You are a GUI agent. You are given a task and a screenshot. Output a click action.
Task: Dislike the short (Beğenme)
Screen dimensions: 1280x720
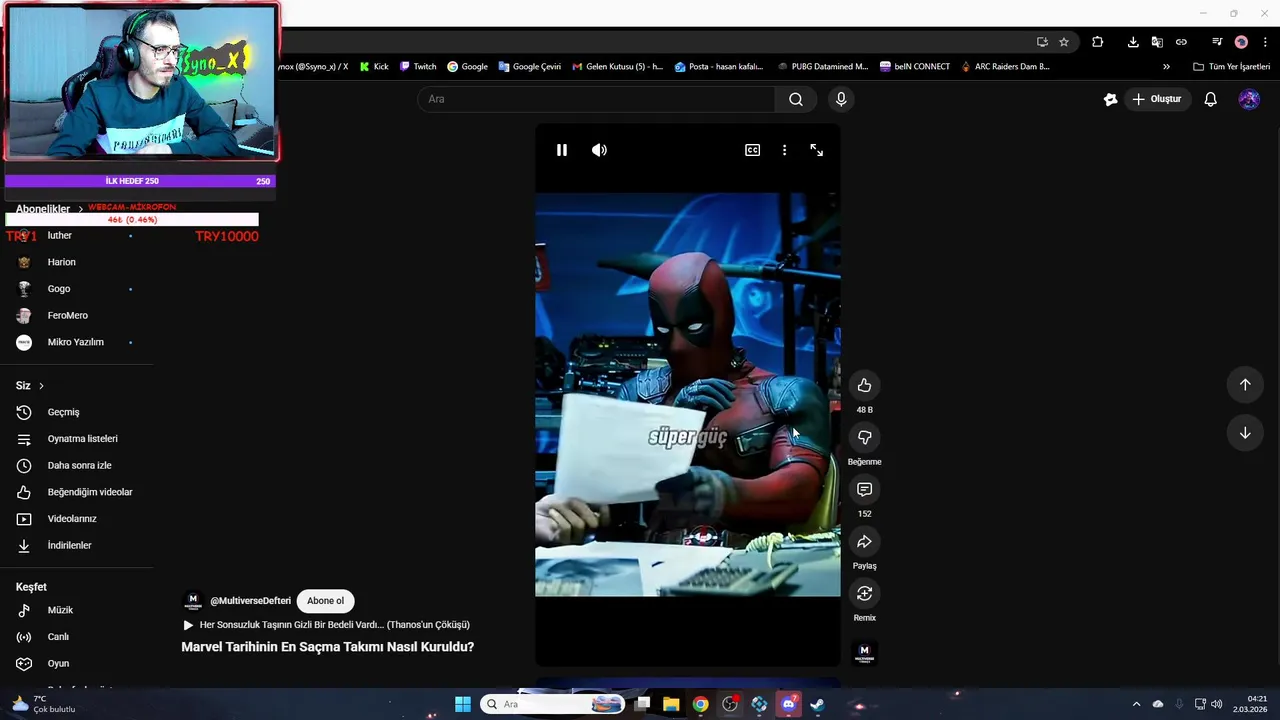click(x=864, y=438)
